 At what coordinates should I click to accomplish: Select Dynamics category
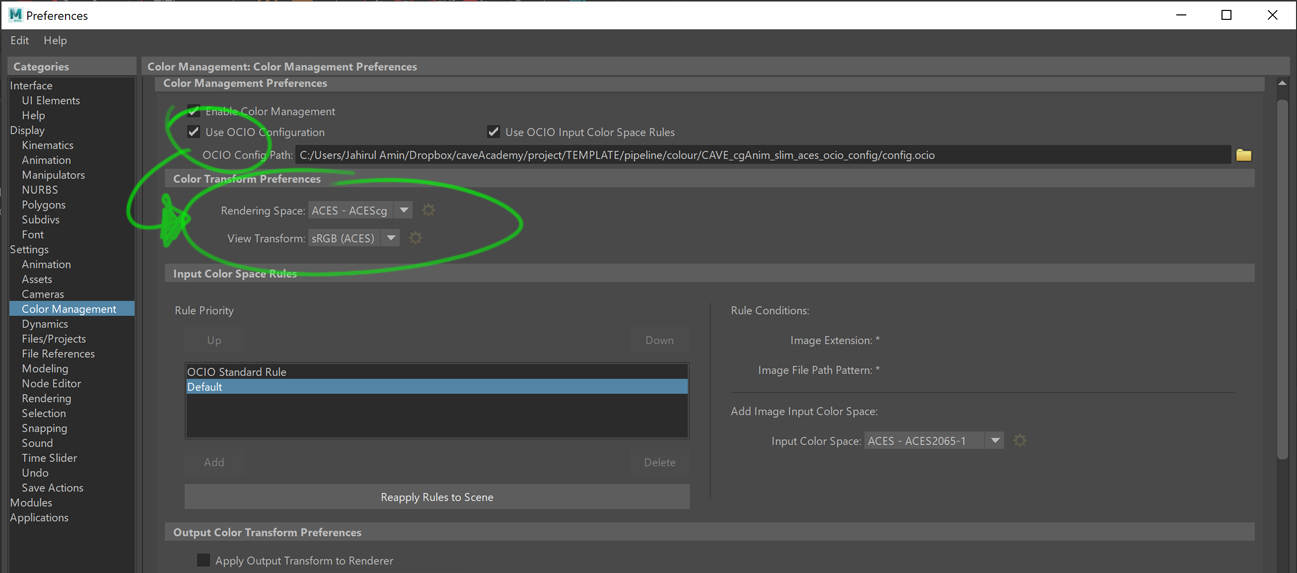coord(45,324)
